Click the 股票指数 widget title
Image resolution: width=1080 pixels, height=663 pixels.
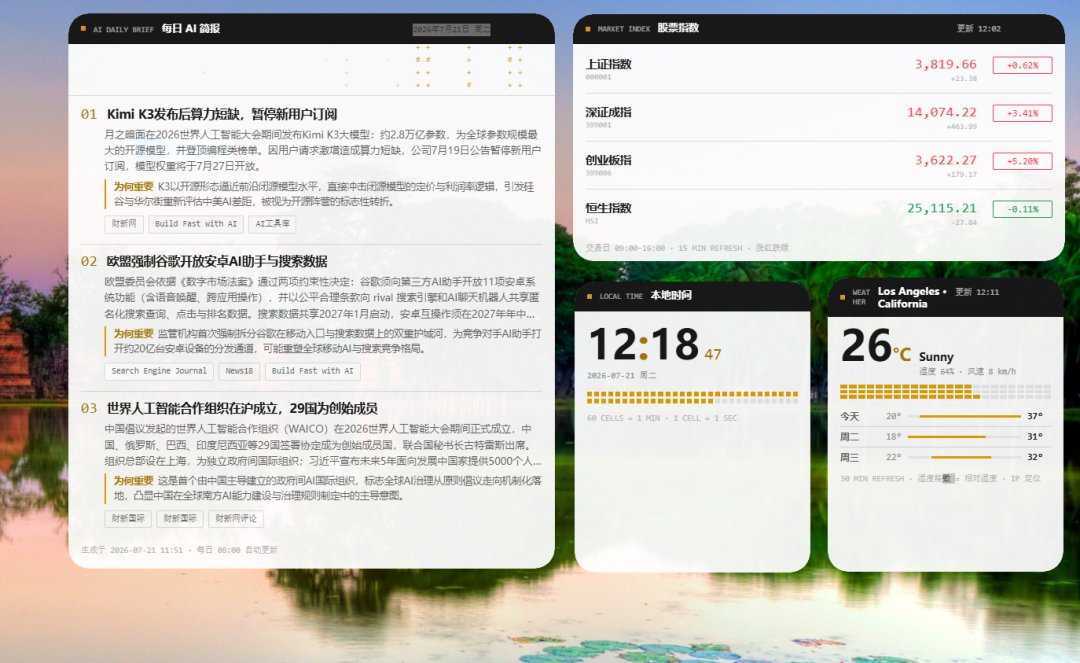[x=678, y=28]
